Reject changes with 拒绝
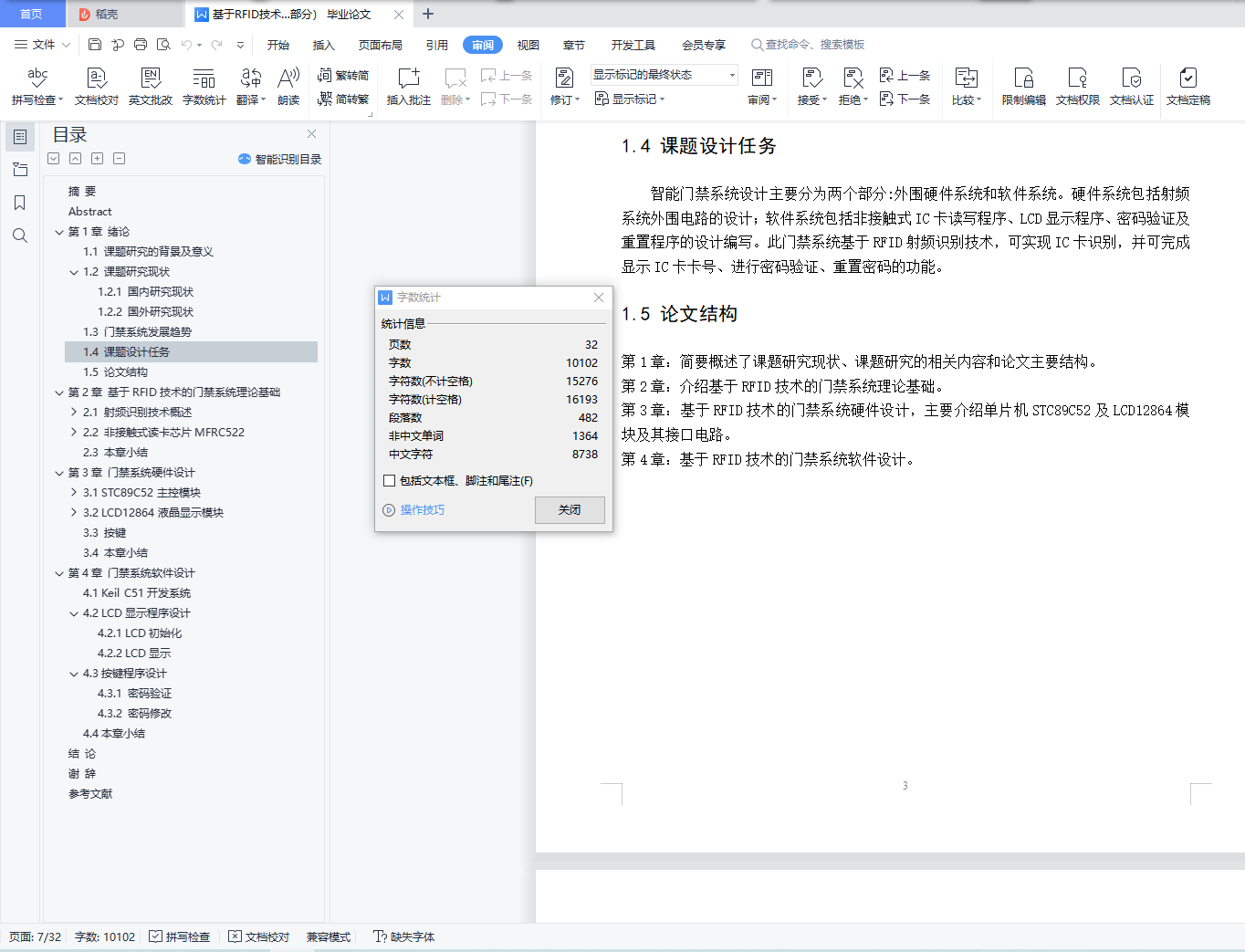Image resolution: width=1245 pixels, height=952 pixels. tap(853, 87)
